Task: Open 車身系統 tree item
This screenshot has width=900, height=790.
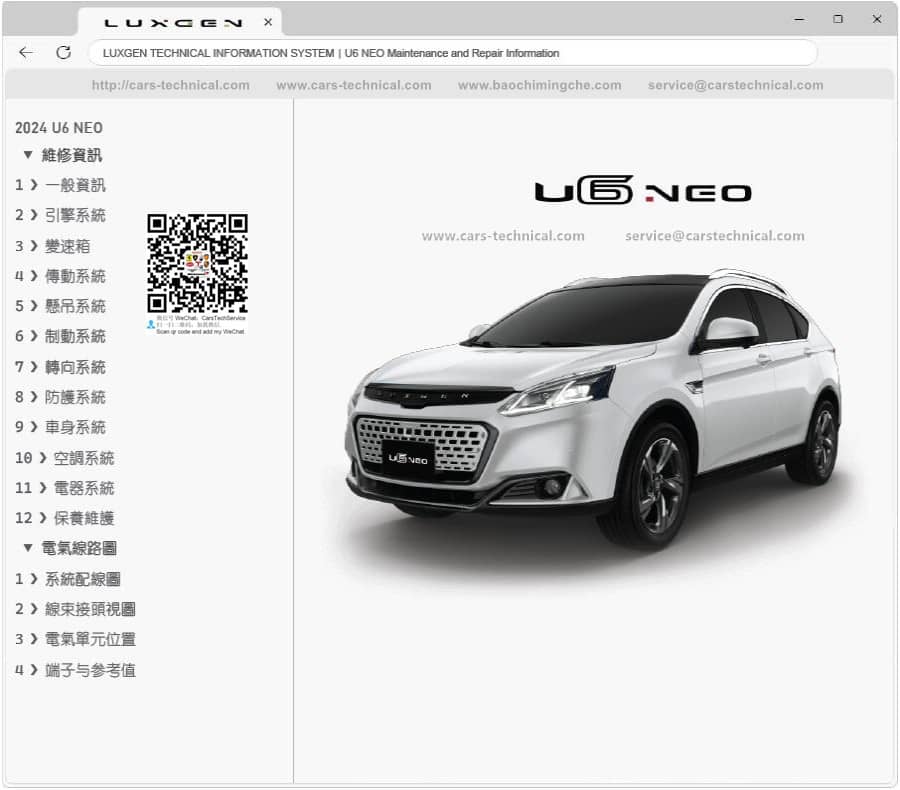Action: coord(75,427)
